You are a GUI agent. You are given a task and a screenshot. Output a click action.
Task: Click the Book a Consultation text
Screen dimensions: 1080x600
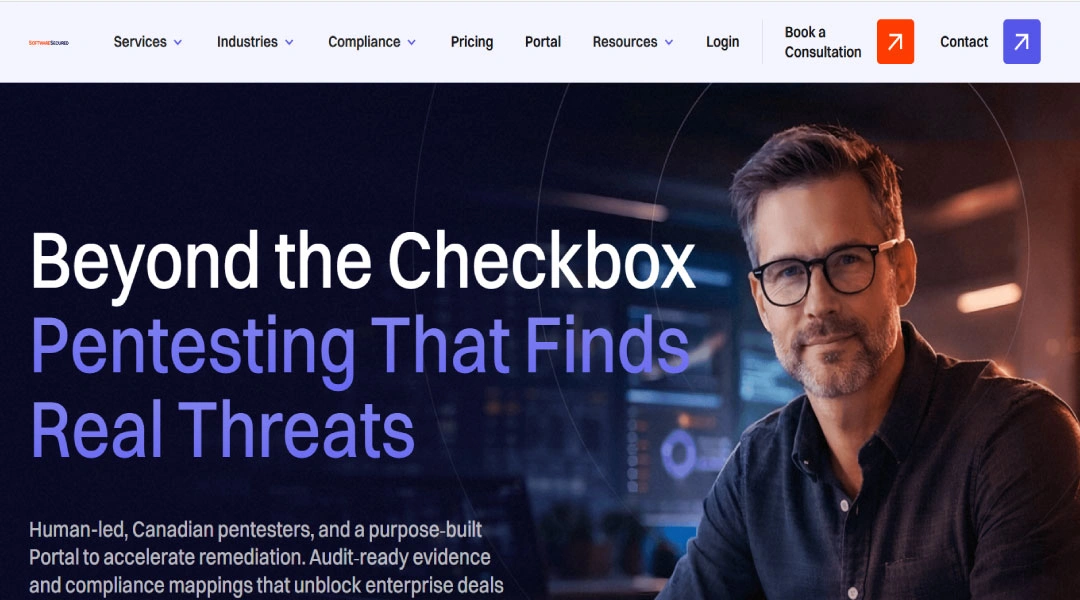click(x=822, y=42)
